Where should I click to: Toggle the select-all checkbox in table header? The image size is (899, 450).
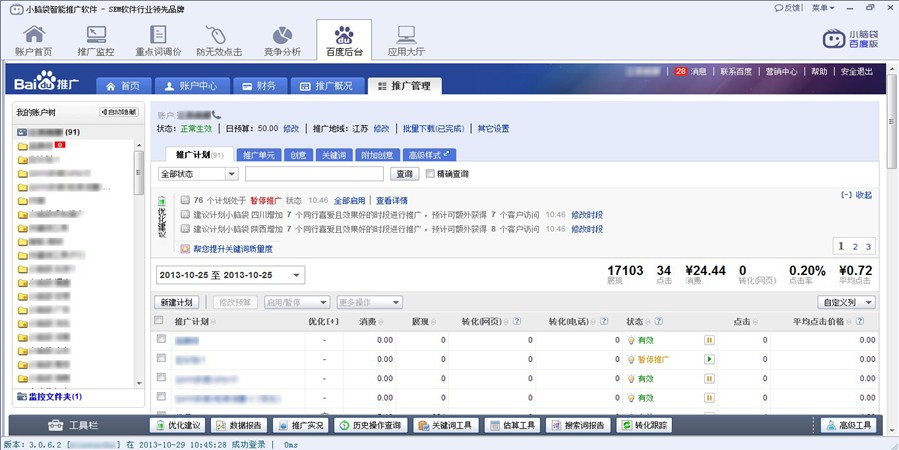point(159,321)
